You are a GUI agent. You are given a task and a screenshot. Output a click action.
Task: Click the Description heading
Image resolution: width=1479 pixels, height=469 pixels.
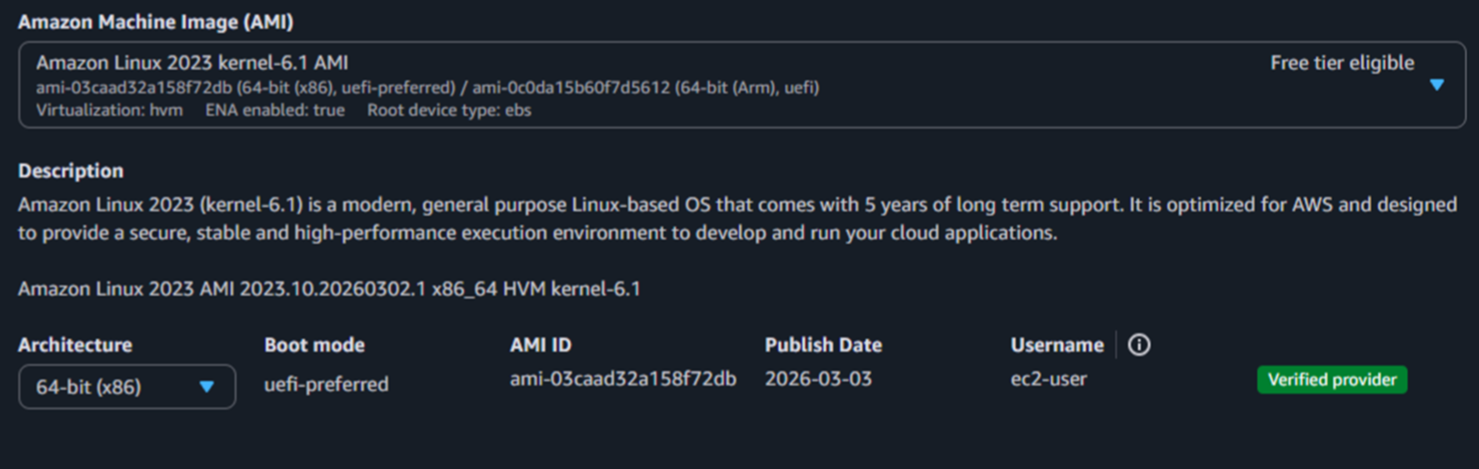(70, 170)
